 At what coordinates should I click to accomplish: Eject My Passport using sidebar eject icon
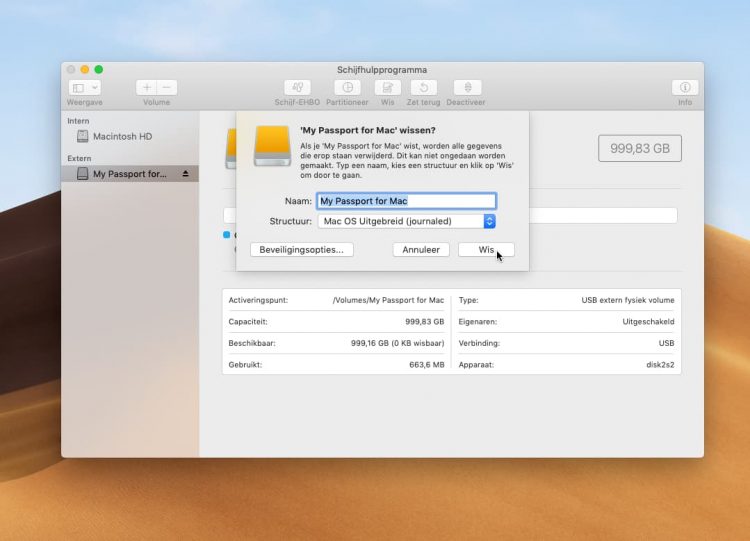[x=185, y=174]
